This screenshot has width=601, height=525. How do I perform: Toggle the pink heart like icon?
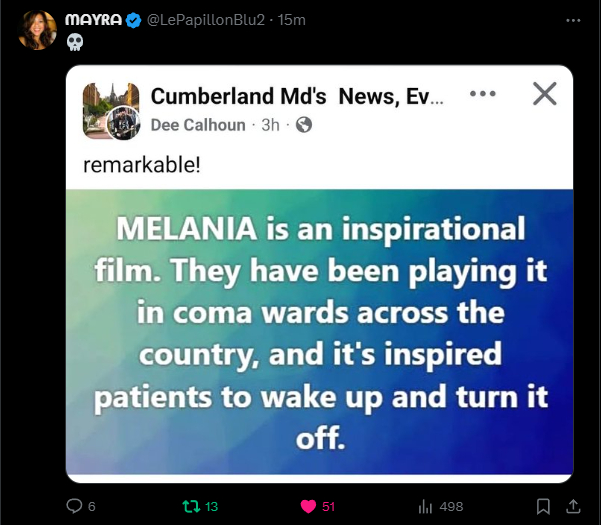click(x=308, y=507)
